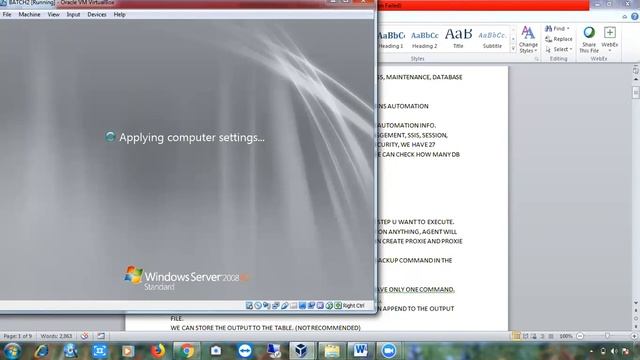The image size is (640, 360).
Task: Click the Word vertical scrollbar thumb
Action: (636, 92)
